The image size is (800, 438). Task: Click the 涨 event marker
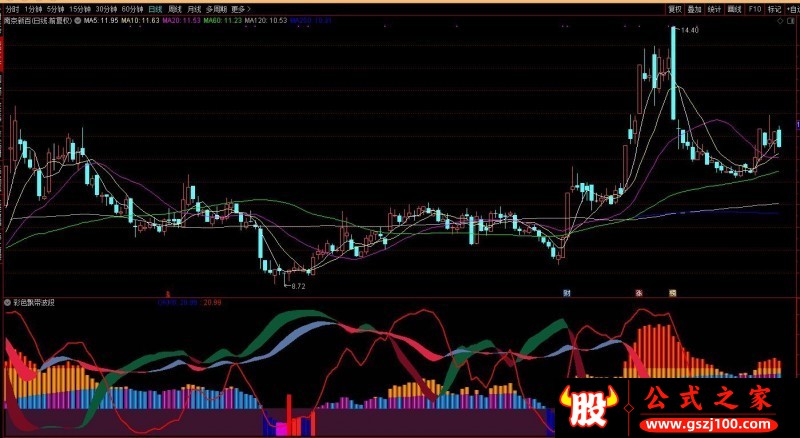point(639,293)
